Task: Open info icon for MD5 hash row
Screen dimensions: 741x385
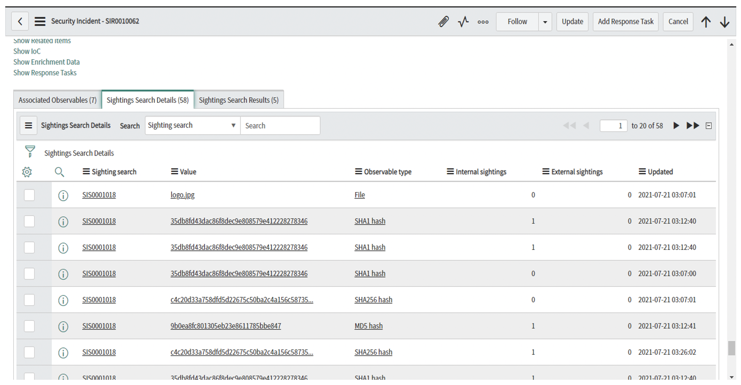Action: (63, 326)
